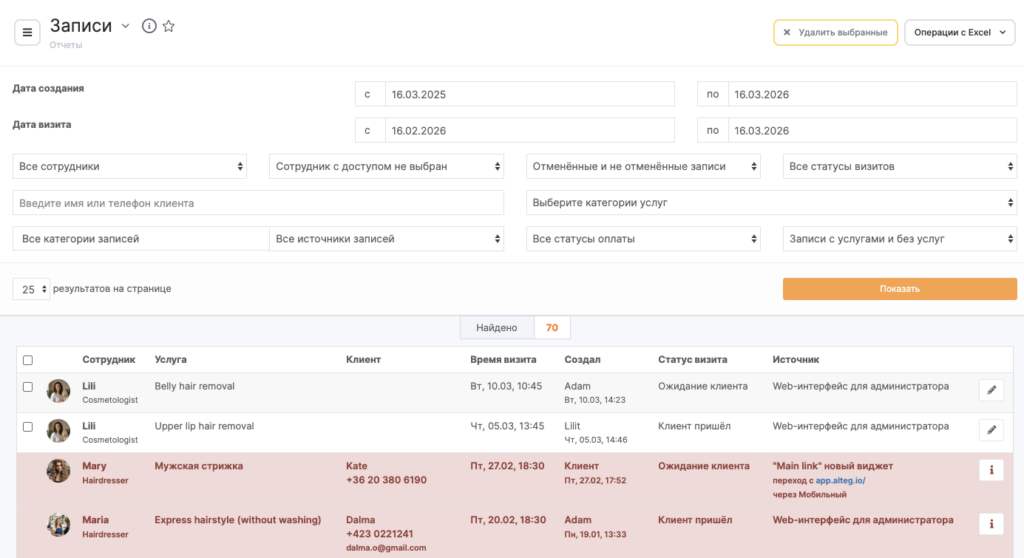The image size is (1024, 558).
Task: Click the info circle icon beside title
Action: tap(149, 27)
